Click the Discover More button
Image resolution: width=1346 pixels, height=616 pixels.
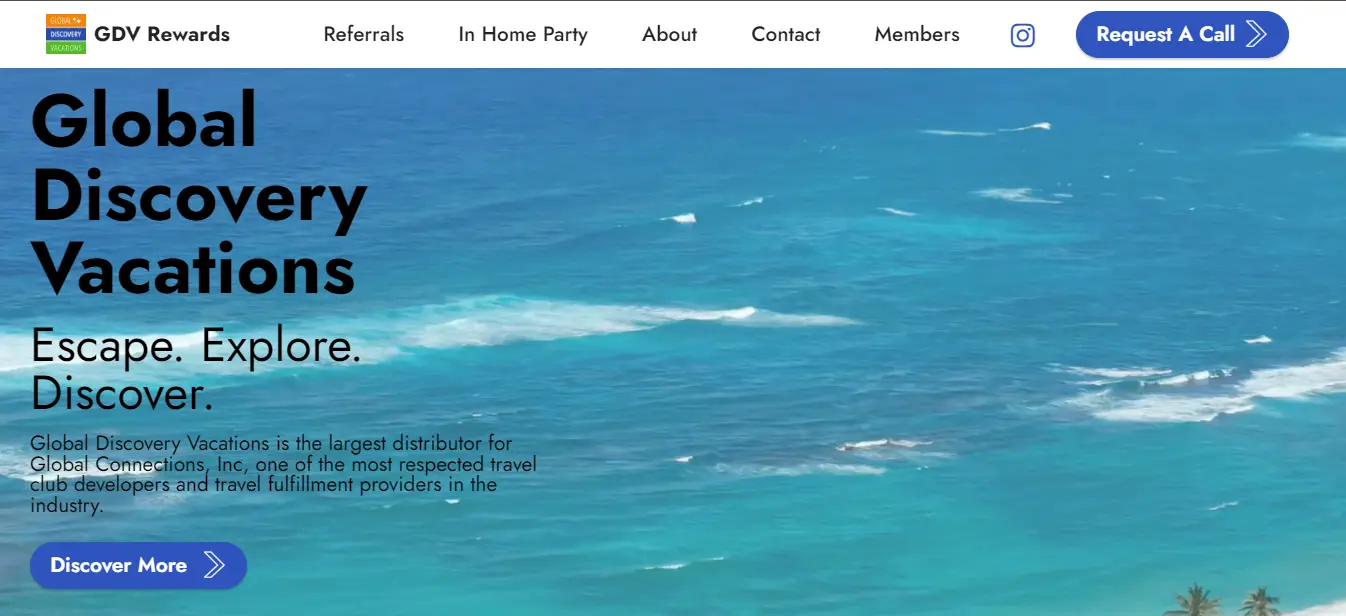tap(138, 565)
